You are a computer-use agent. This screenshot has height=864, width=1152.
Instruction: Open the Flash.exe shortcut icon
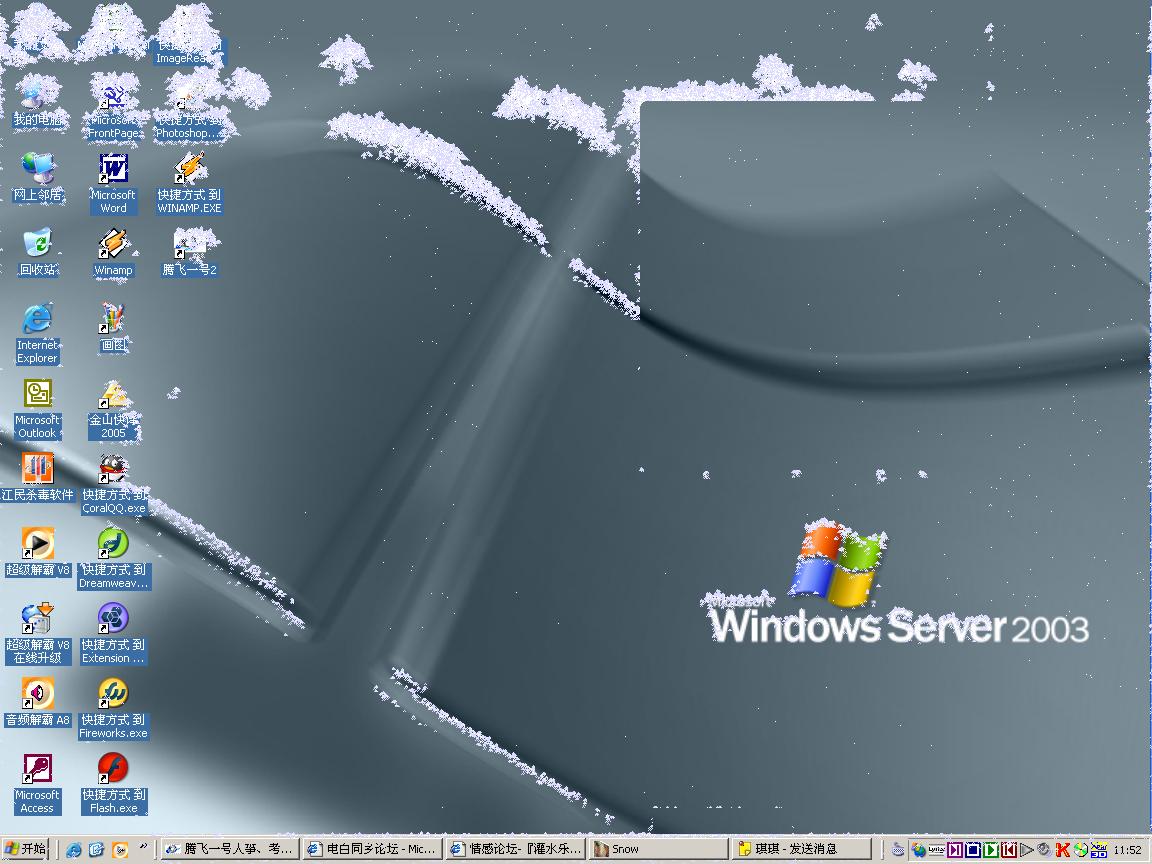pyautogui.click(x=113, y=769)
